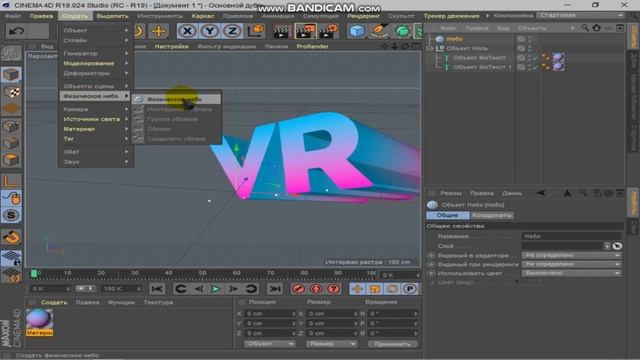Image resolution: width=640 pixels, height=360 pixels.
Task: Expand the Деформаторы submenu
Action: click(96, 73)
